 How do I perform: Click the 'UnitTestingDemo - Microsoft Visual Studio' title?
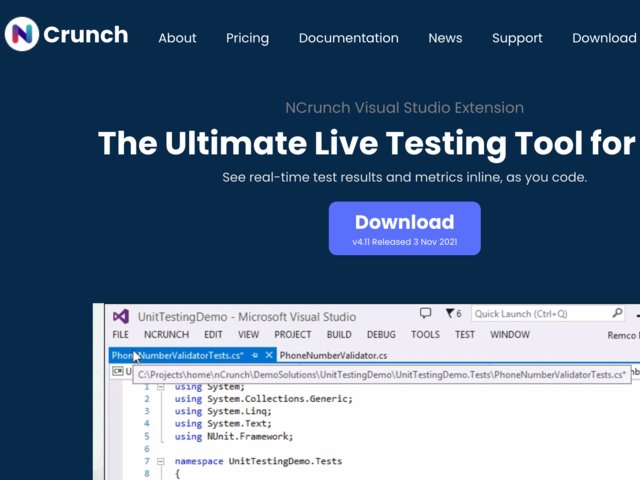click(247, 317)
